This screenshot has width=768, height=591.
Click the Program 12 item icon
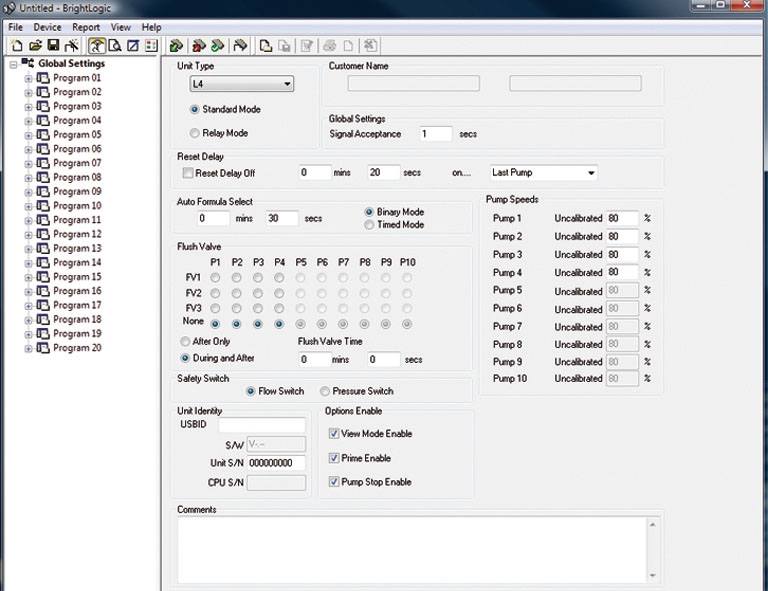[43, 234]
